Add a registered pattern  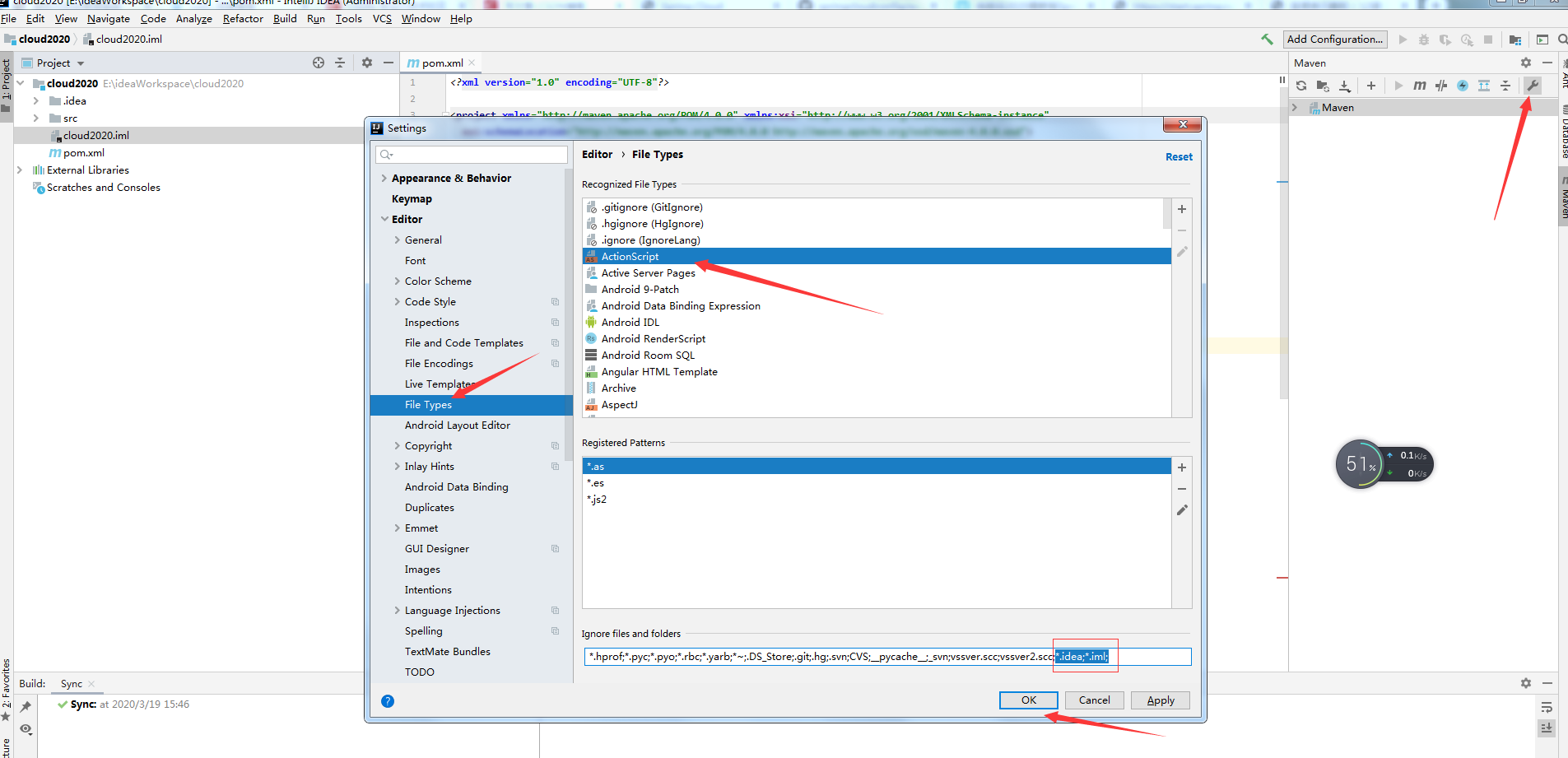tap(1182, 467)
